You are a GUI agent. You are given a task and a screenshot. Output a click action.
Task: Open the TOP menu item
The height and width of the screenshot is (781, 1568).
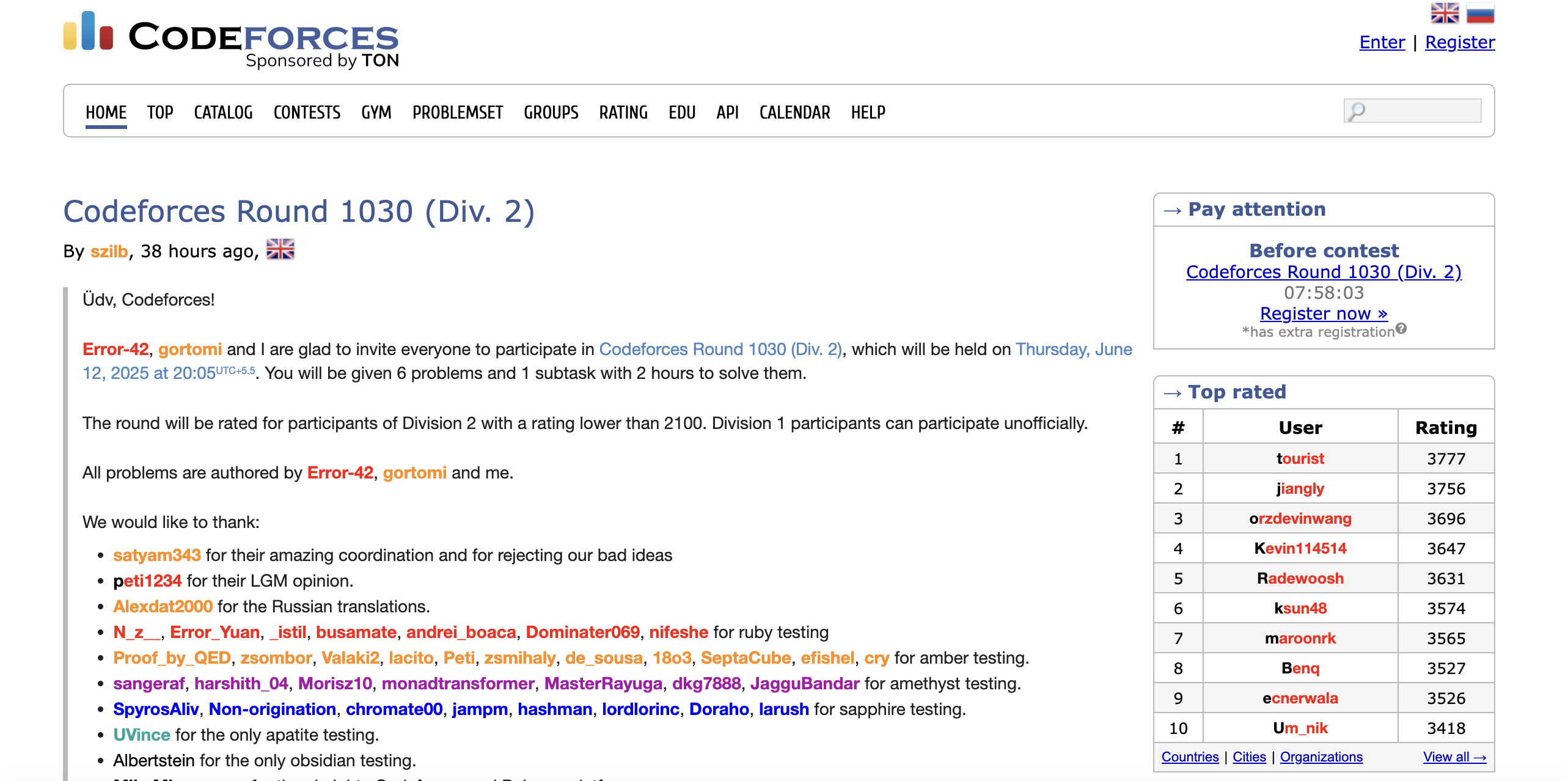pyautogui.click(x=160, y=112)
